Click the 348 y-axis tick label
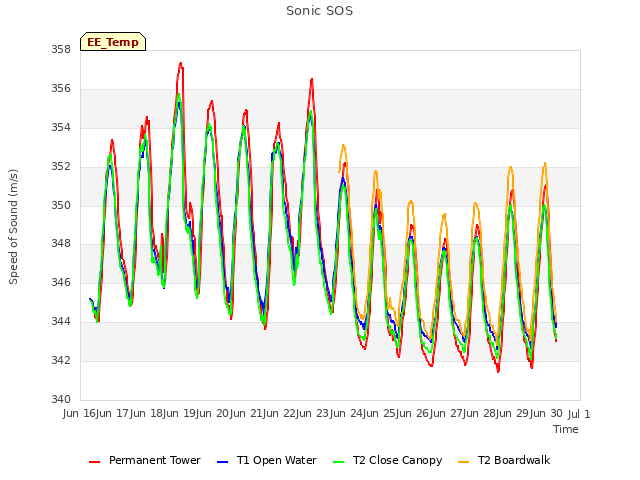The width and height of the screenshot is (640, 480). [x=61, y=244]
